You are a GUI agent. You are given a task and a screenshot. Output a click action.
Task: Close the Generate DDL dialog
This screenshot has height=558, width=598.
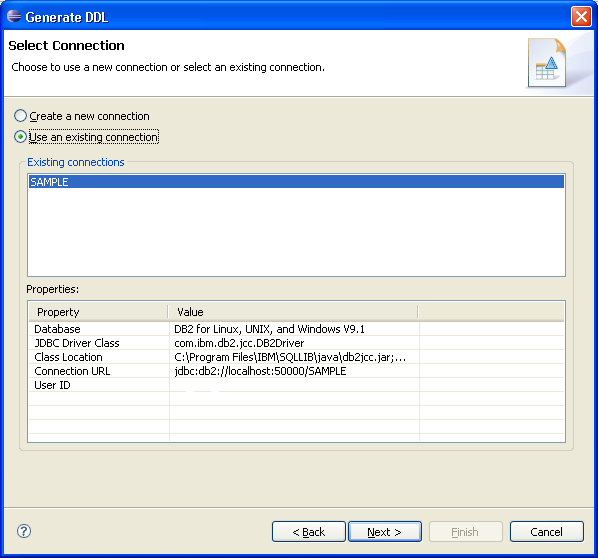pos(581,17)
